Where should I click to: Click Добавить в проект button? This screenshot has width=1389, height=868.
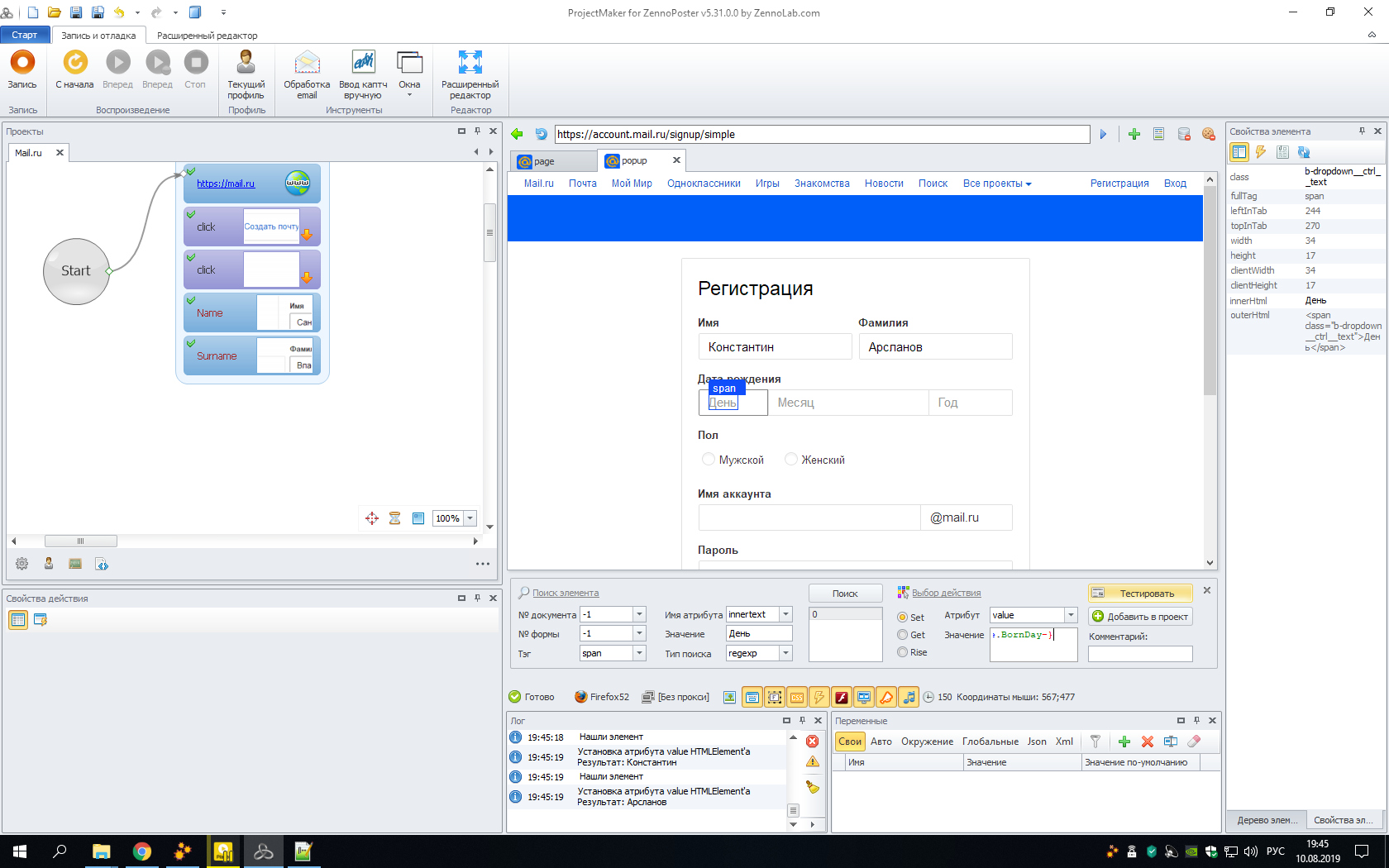point(1140,617)
